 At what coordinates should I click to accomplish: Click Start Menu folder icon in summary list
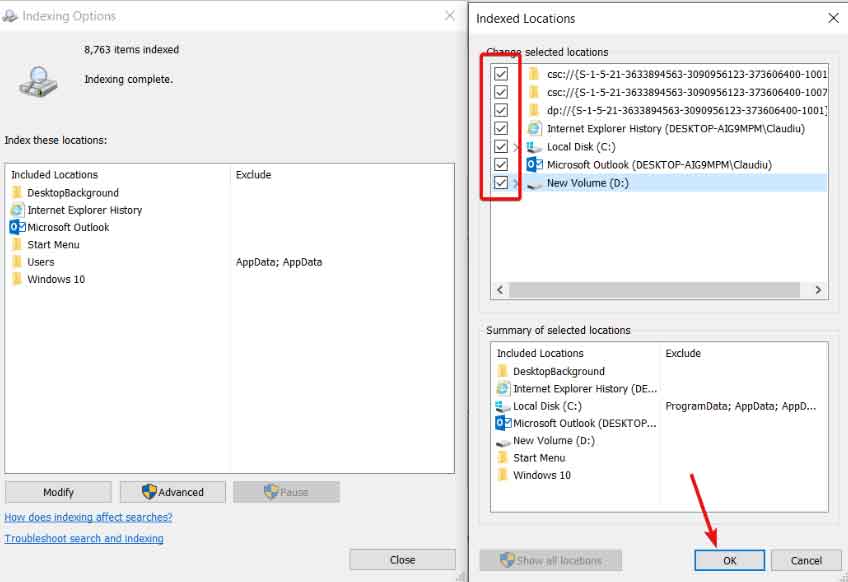tap(503, 458)
